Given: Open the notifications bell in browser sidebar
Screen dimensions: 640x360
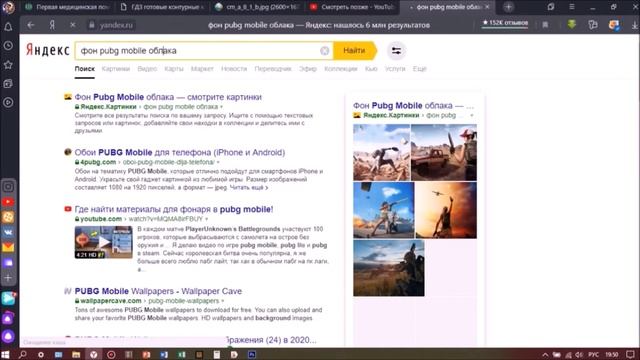Looking at the screenshot, I should (8, 27).
